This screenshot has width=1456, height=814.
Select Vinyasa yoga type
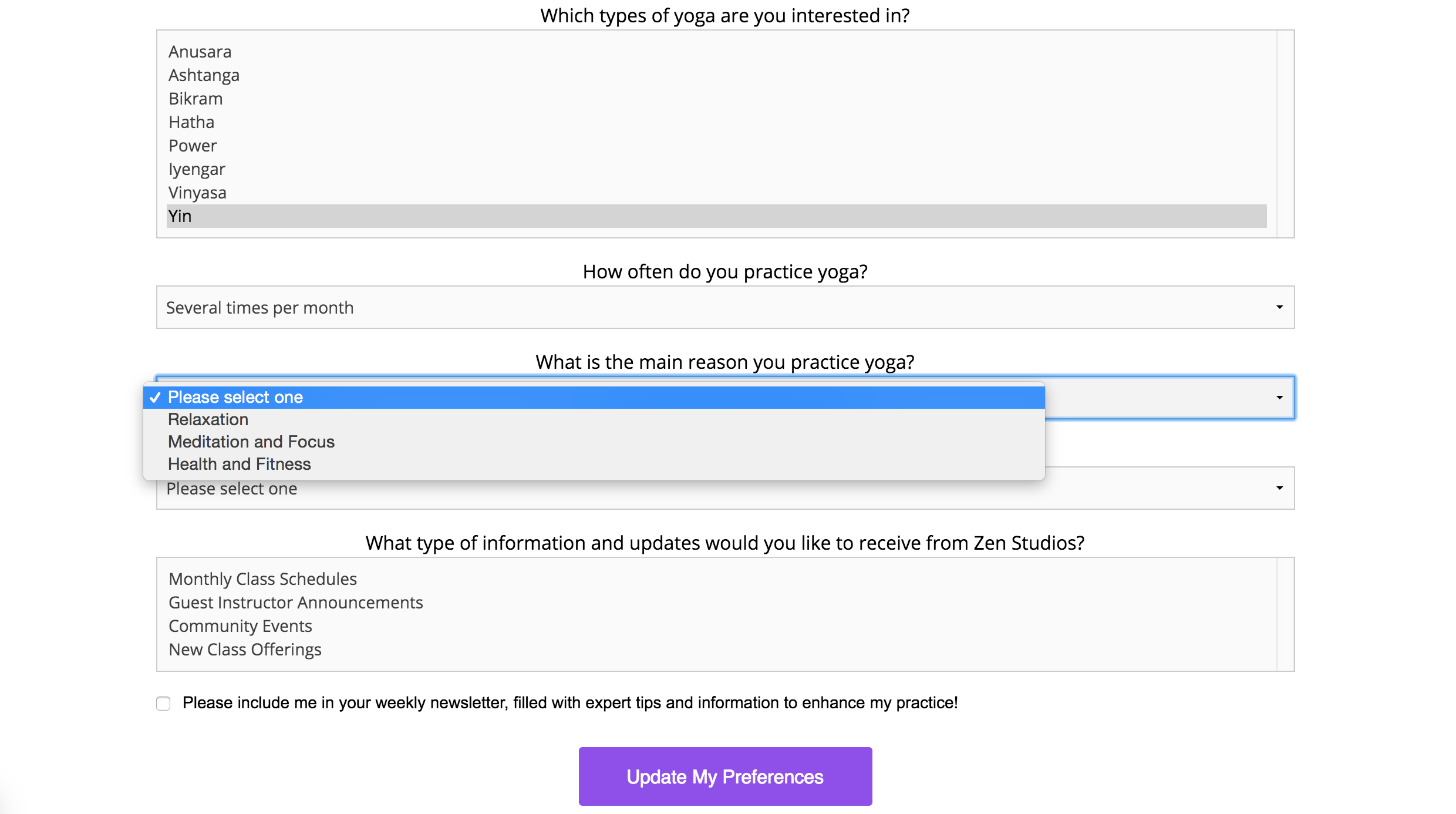pyautogui.click(x=197, y=193)
